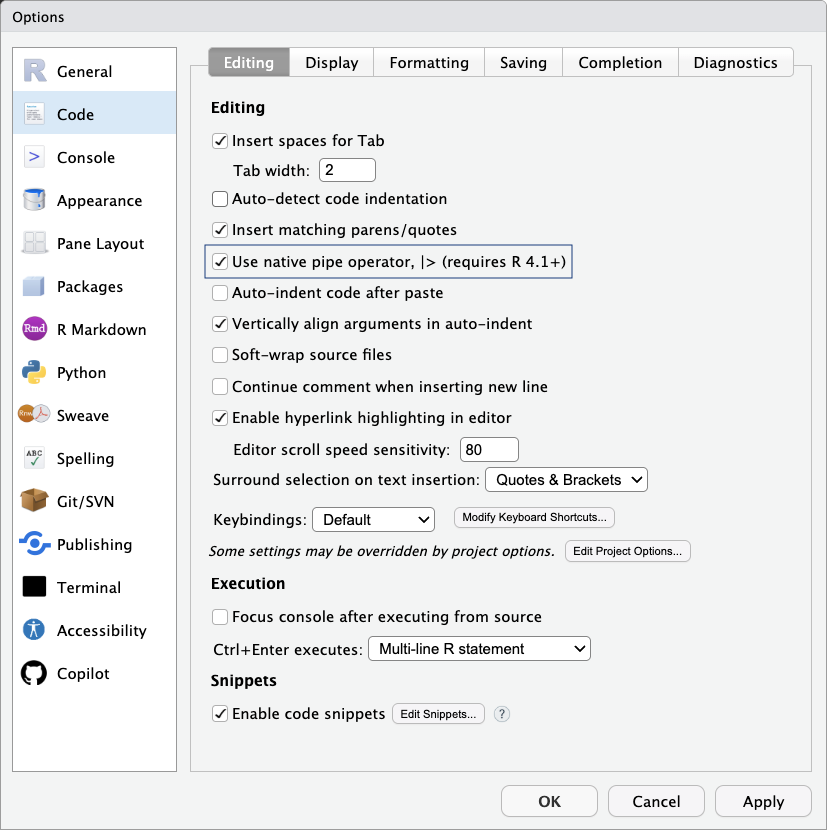Click Modify Keyboard Shortcuts button
The image size is (827, 830).
(x=534, y=518)
